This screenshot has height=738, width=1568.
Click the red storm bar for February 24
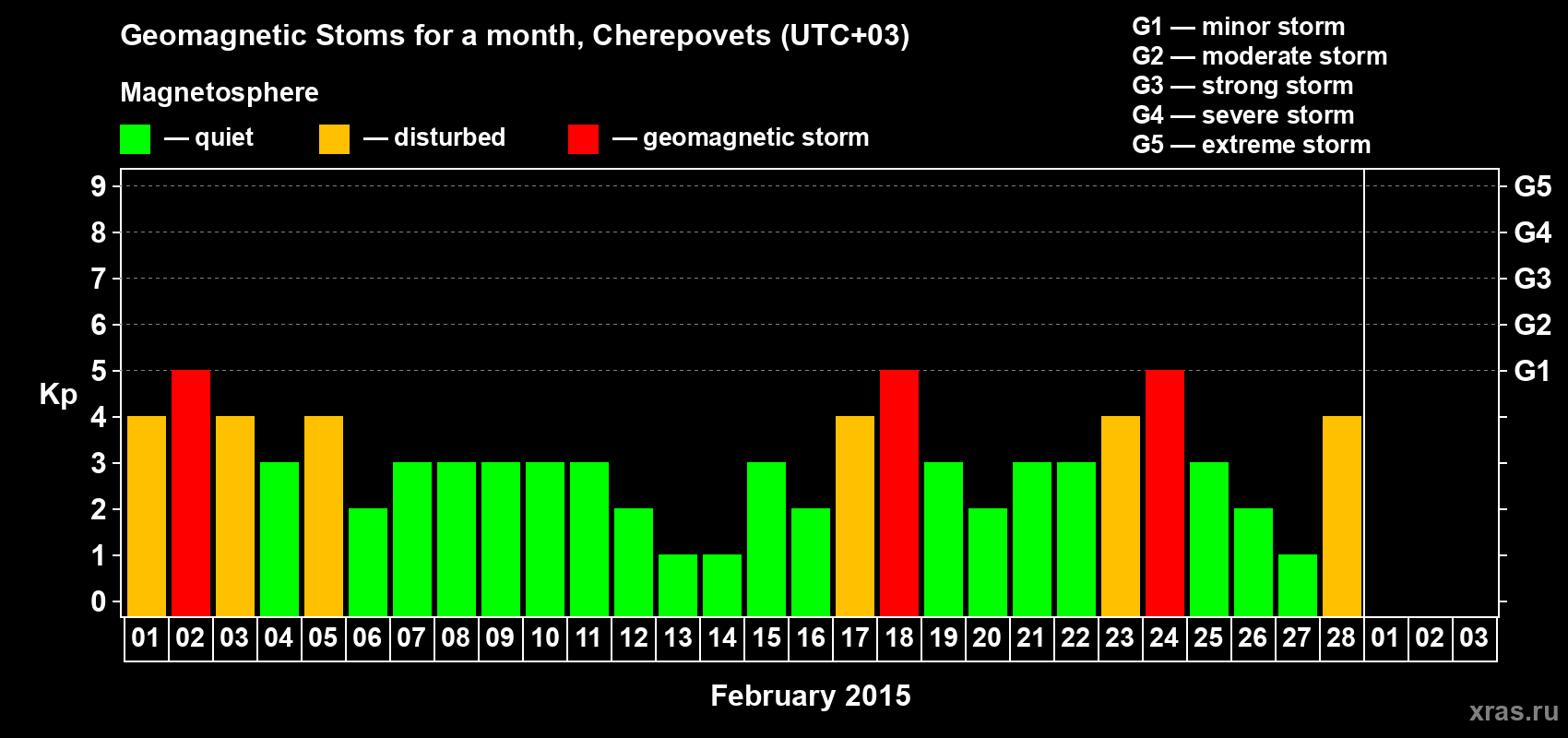pyautogui.click(x=1165, y=493)
